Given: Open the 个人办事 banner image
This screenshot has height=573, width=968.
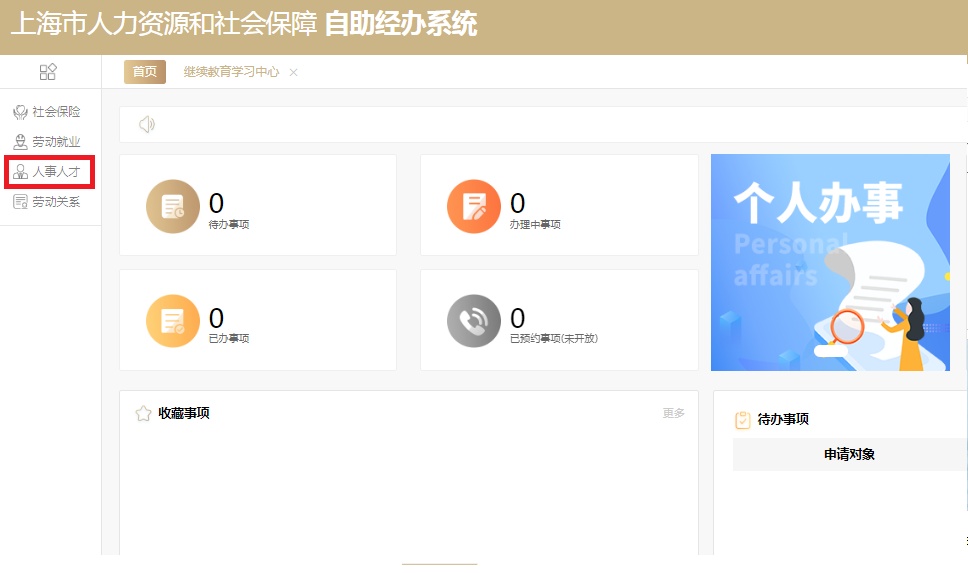Looking at the screenshot, I should (x=830, y=262).
